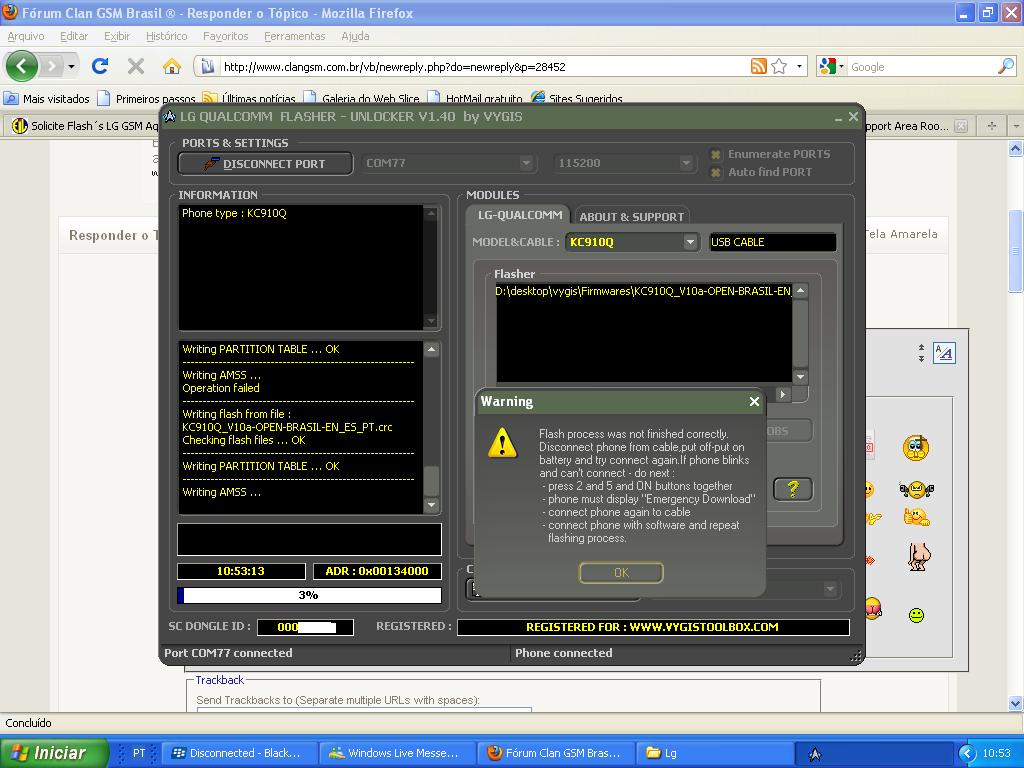Click the horizontal scroll right arrow in Flasher
Viewport: 1024px width, 768px height.
click(x=782, y=394)
